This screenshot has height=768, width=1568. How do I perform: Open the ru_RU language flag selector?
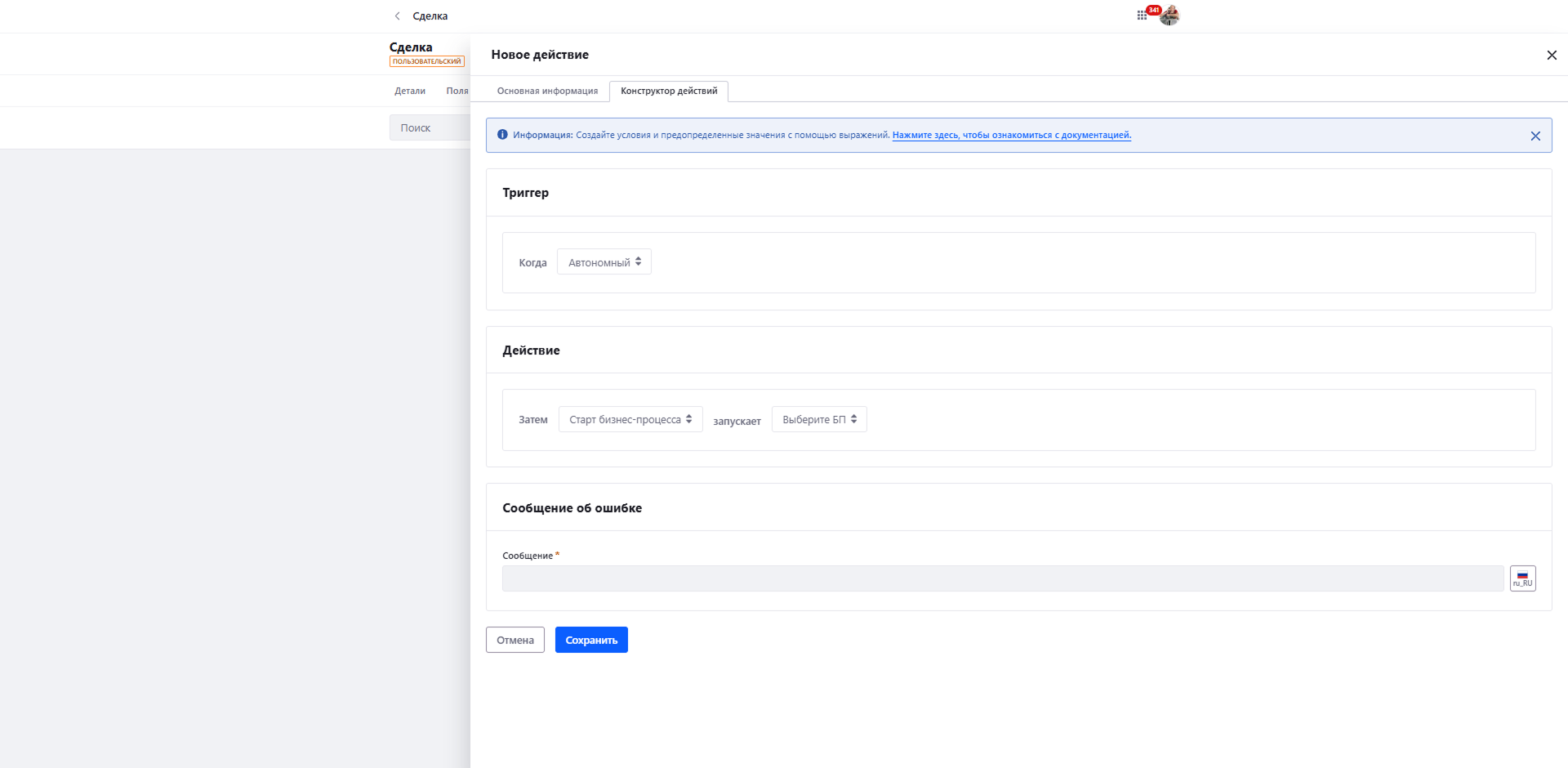1522,578
